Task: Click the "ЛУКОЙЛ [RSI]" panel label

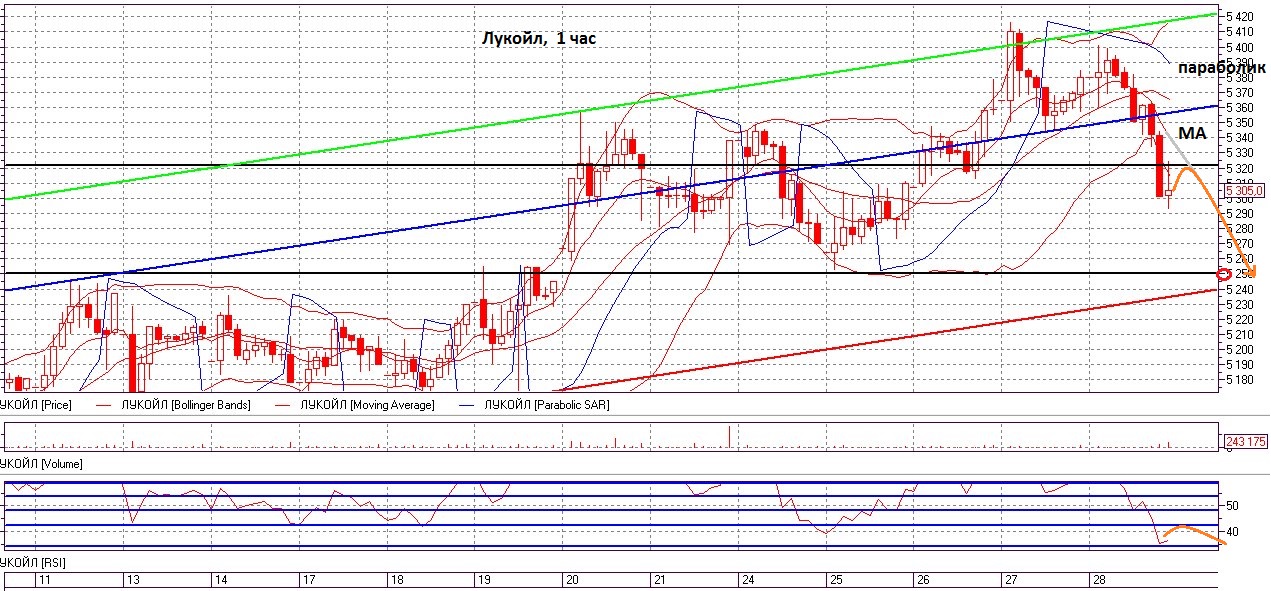Action: point(34,564)
